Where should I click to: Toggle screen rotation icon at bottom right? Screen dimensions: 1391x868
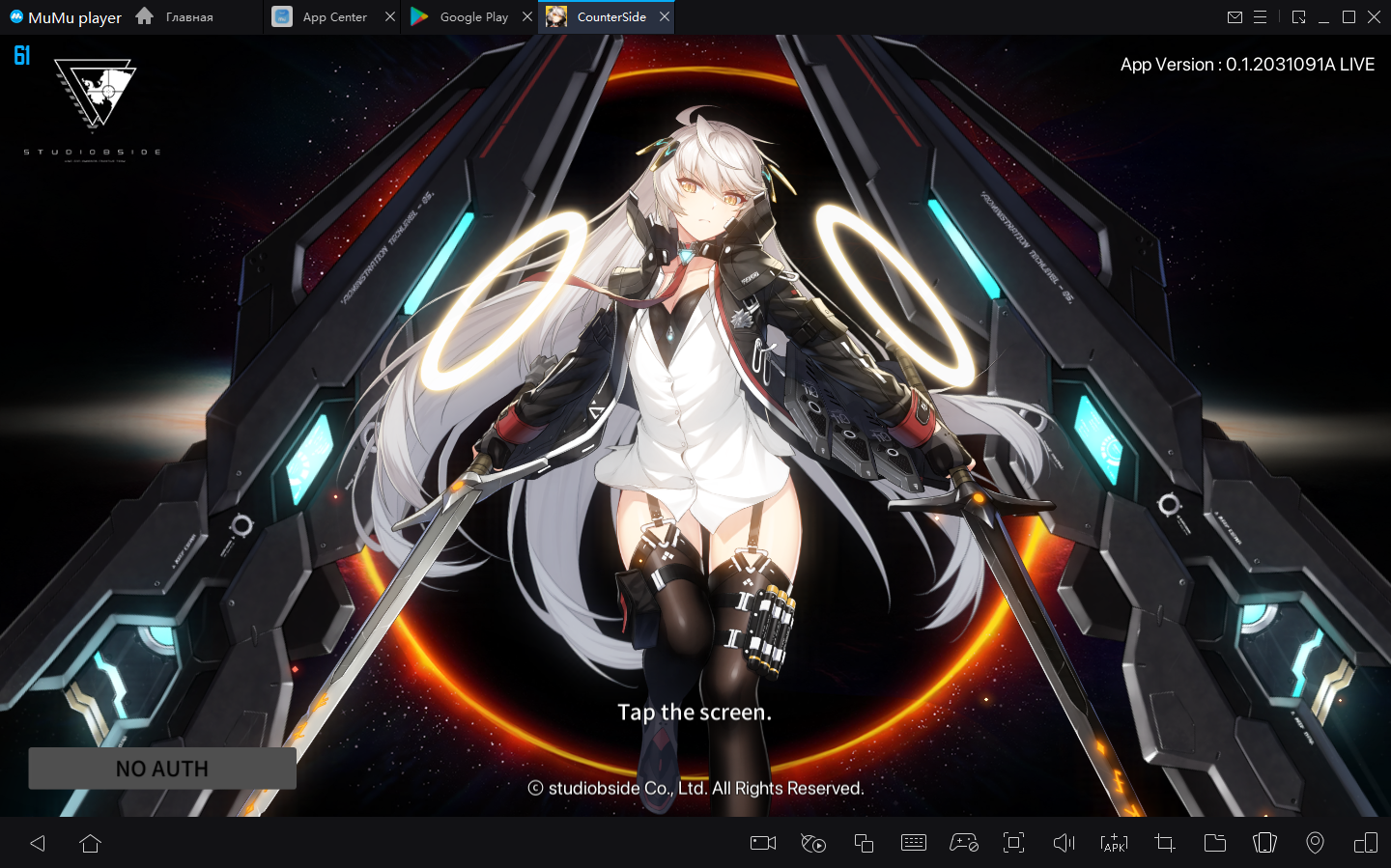[x=1366, y=843]
